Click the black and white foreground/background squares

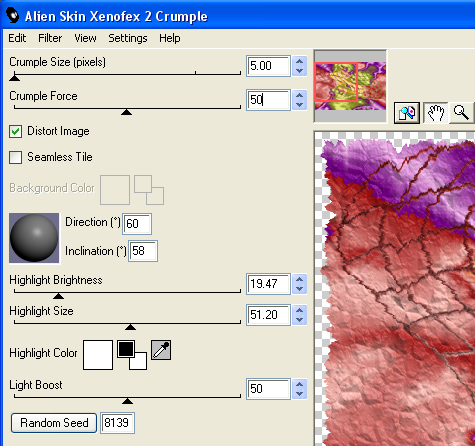coord(132,355)
